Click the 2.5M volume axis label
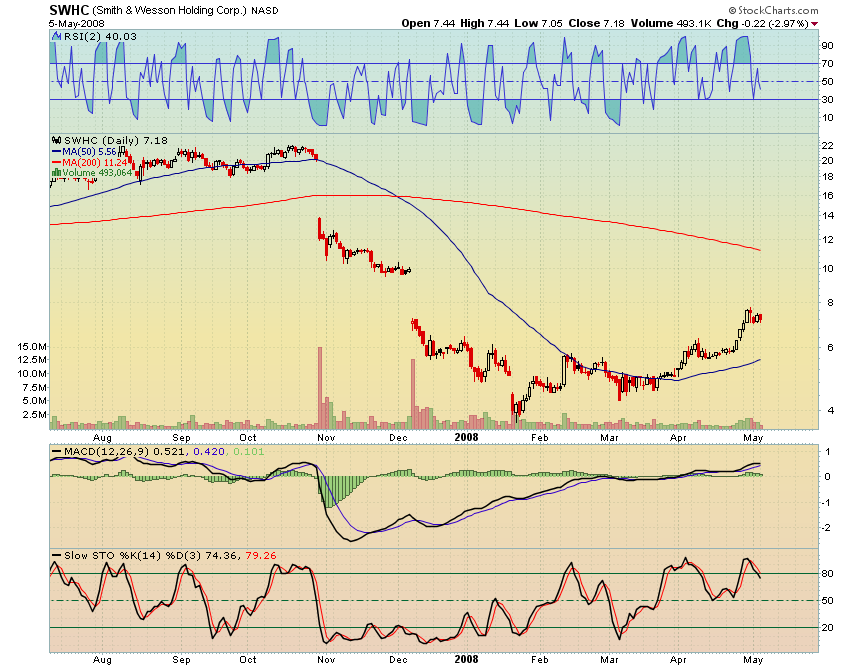Viewport: 850px width, 668px height. 35,414
